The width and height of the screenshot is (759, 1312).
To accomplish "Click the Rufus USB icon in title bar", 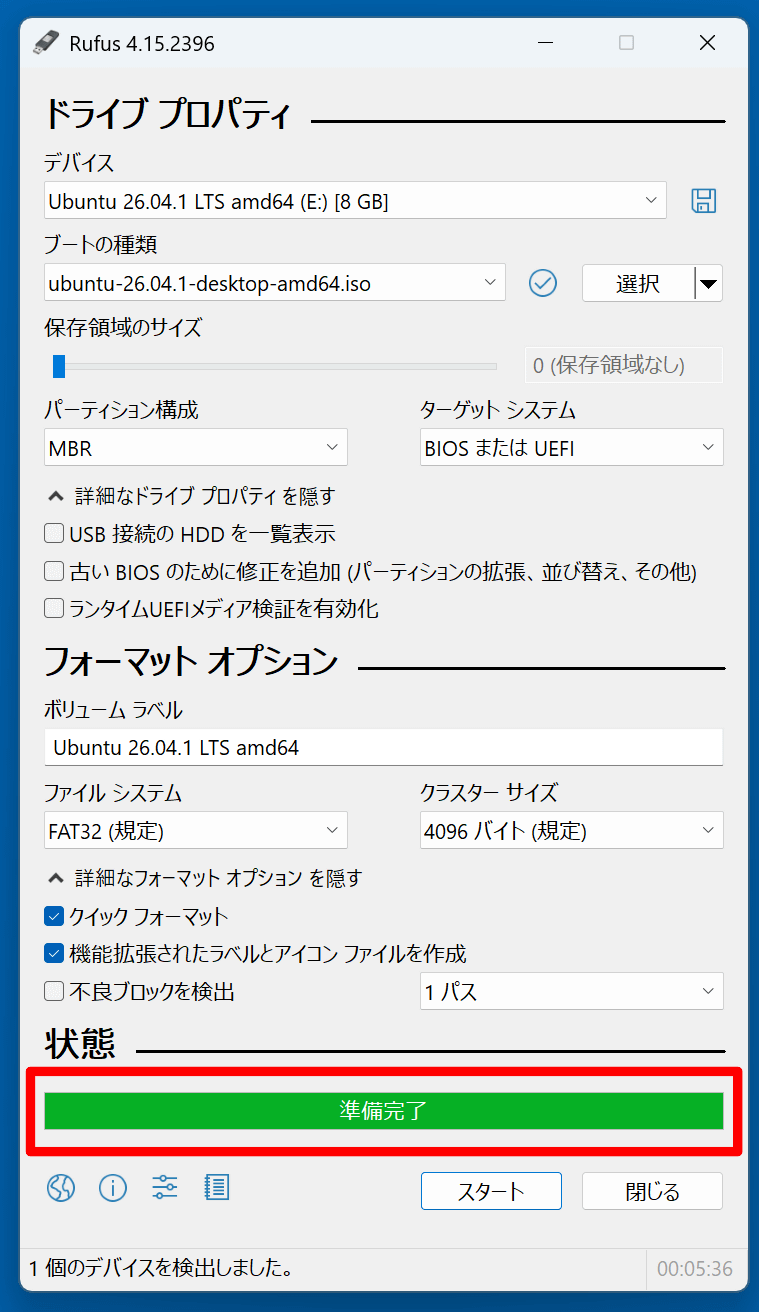I will point(45,43).
